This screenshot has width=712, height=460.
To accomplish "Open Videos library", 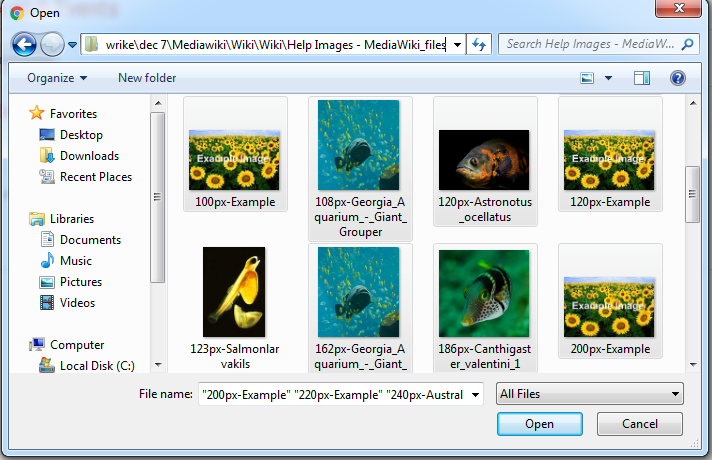I will click(77, 303).
